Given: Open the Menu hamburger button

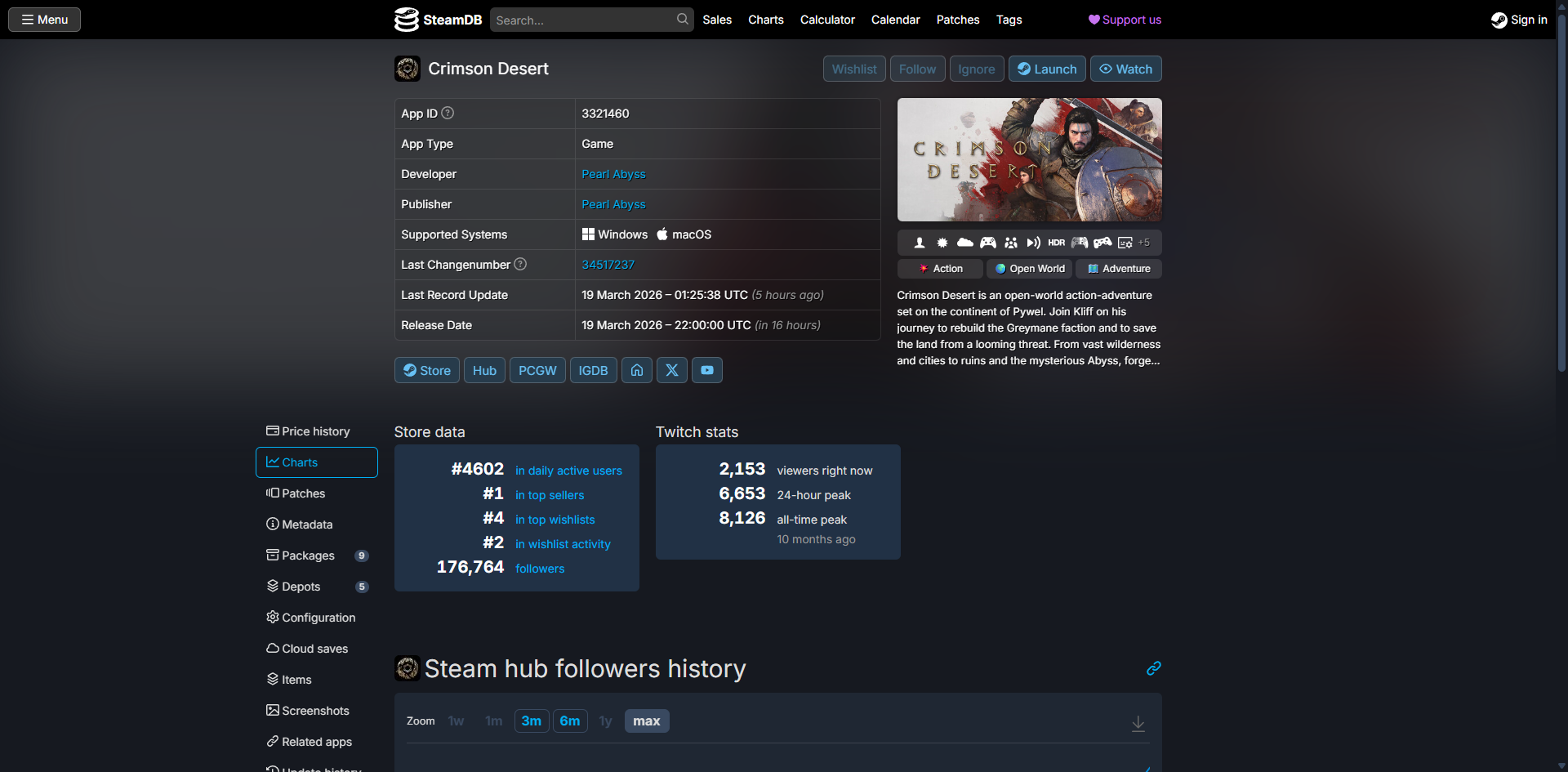Looking at the screenshot, I should [45, 20].
